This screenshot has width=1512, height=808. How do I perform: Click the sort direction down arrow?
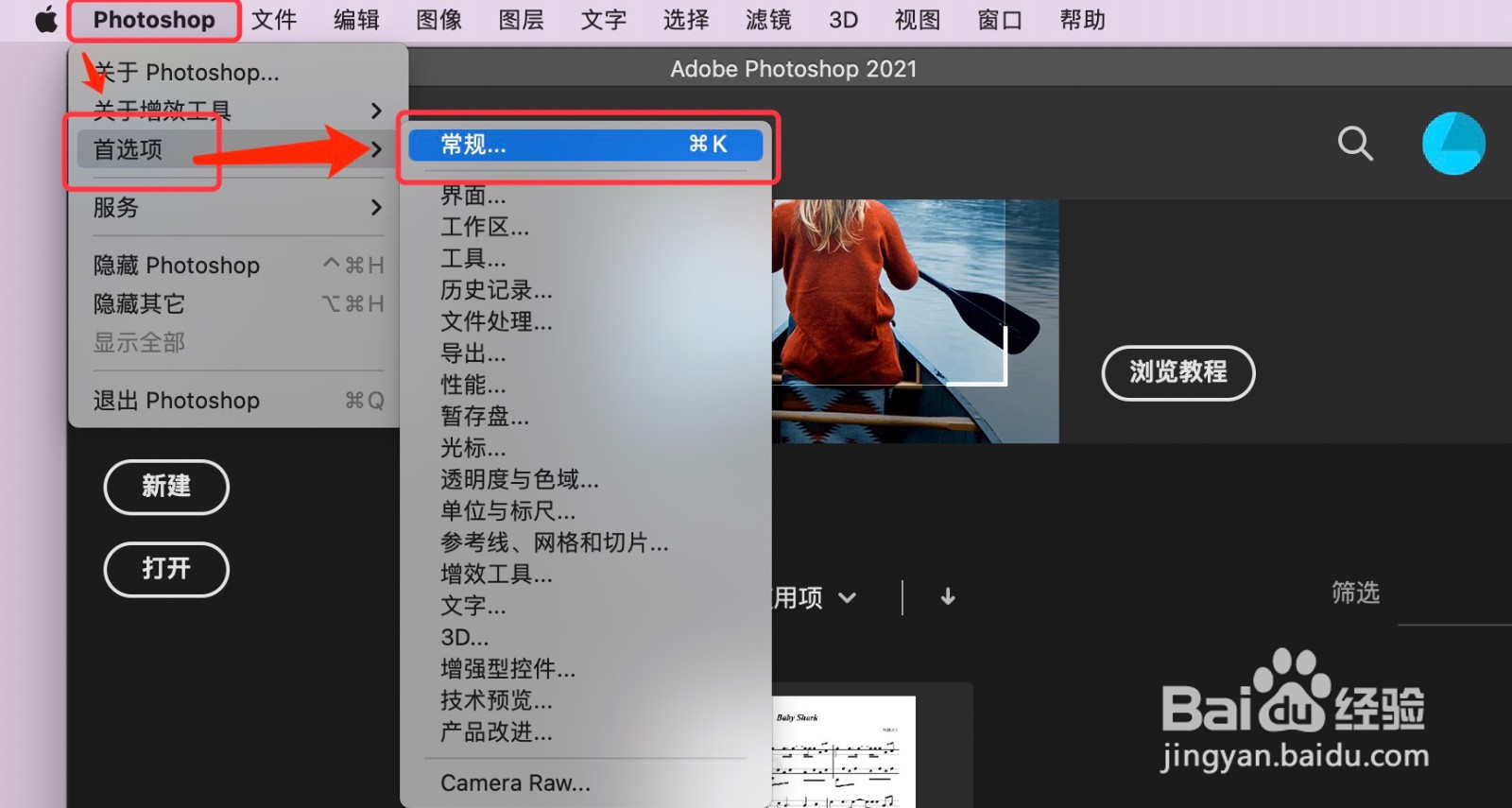click(948, 596)
